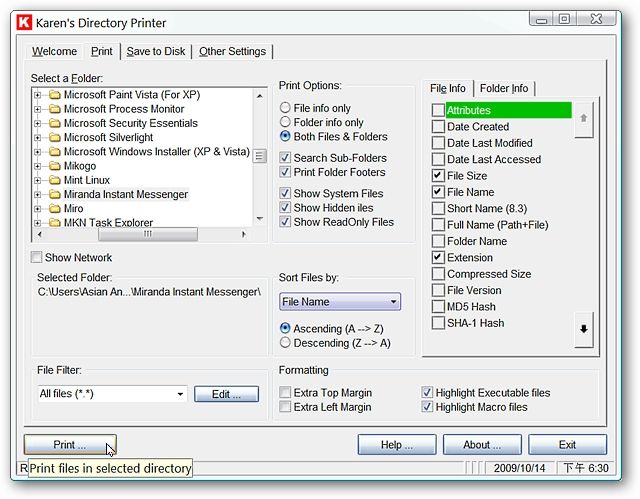Click the folder icon of Microsoft Silverlight

coord(55,137)
